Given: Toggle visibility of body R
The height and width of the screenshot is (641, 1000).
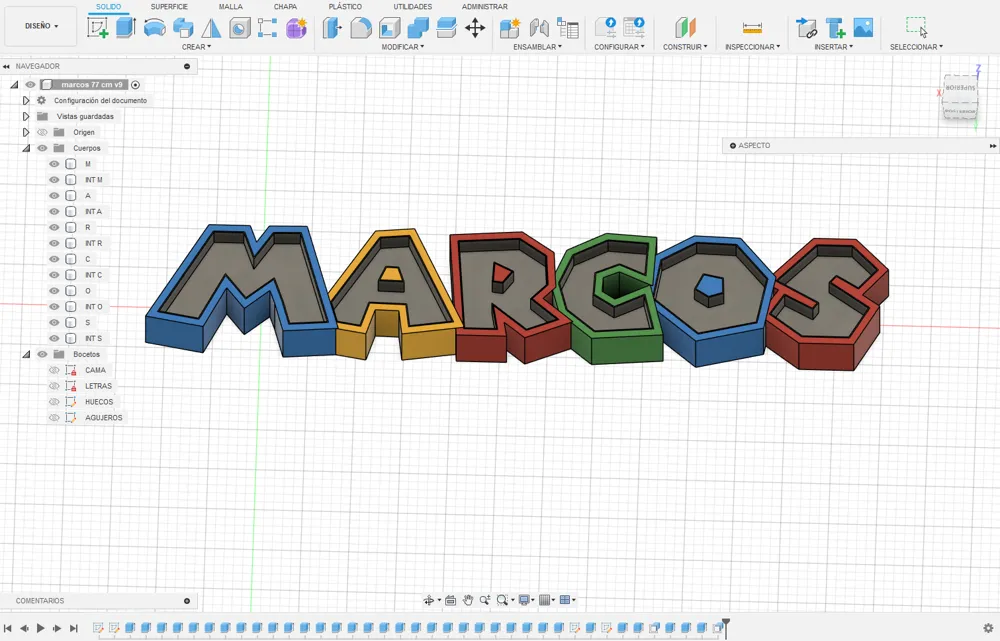Looking at the screenshot, I should pyautogui.click(x=54, y=228).
